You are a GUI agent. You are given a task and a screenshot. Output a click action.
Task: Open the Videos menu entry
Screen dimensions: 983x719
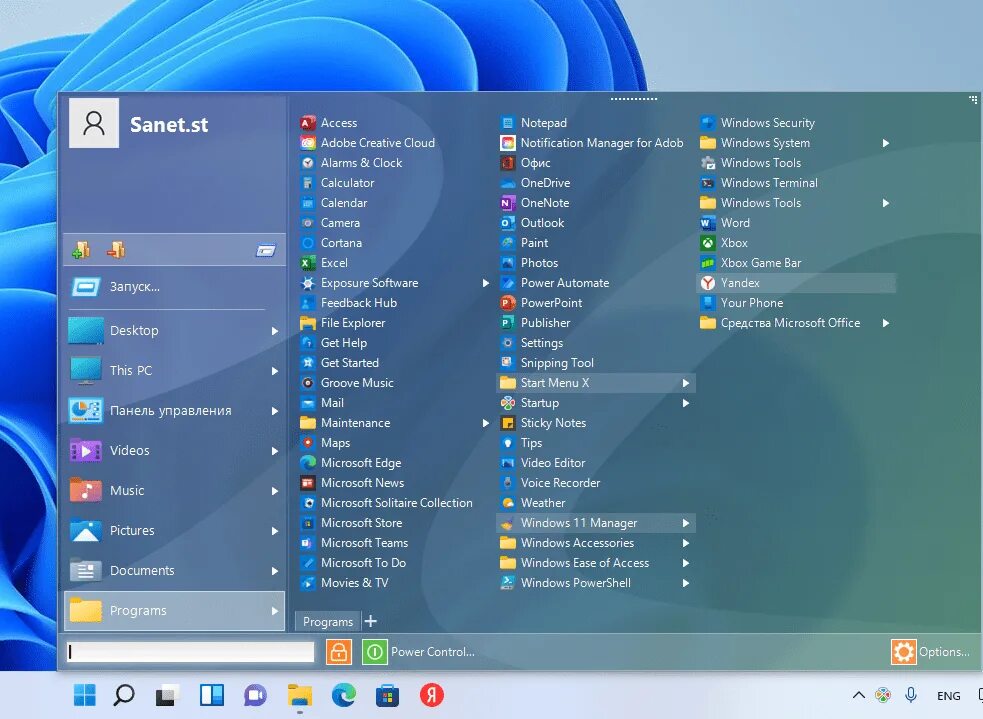point(174,451)
